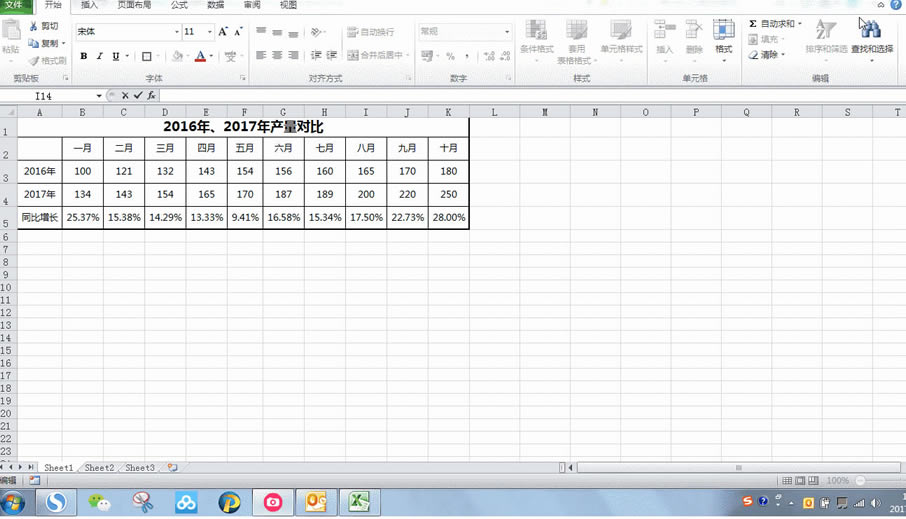The image size is (906, 519).
Task: Switch to the Sheet2 worksheet tab
Action: pos(99,468)
